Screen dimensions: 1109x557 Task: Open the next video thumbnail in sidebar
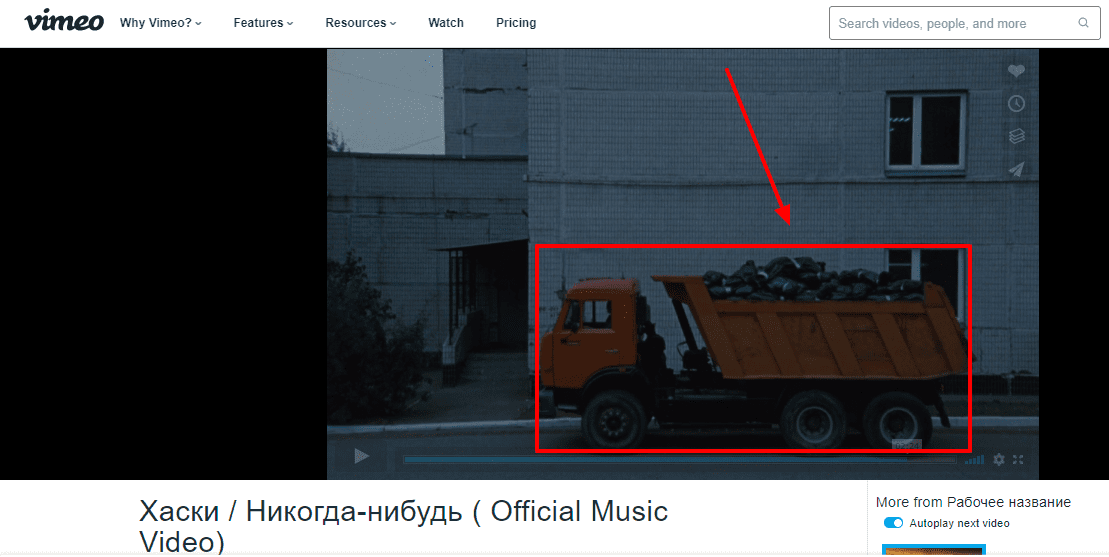pos(934,551)
